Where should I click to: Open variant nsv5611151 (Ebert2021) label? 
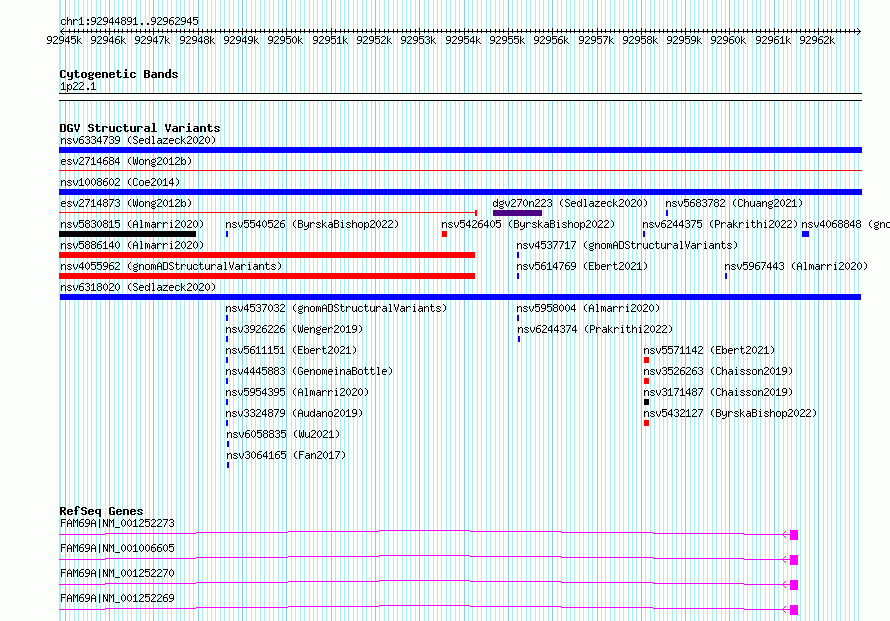tap(291, 350)
